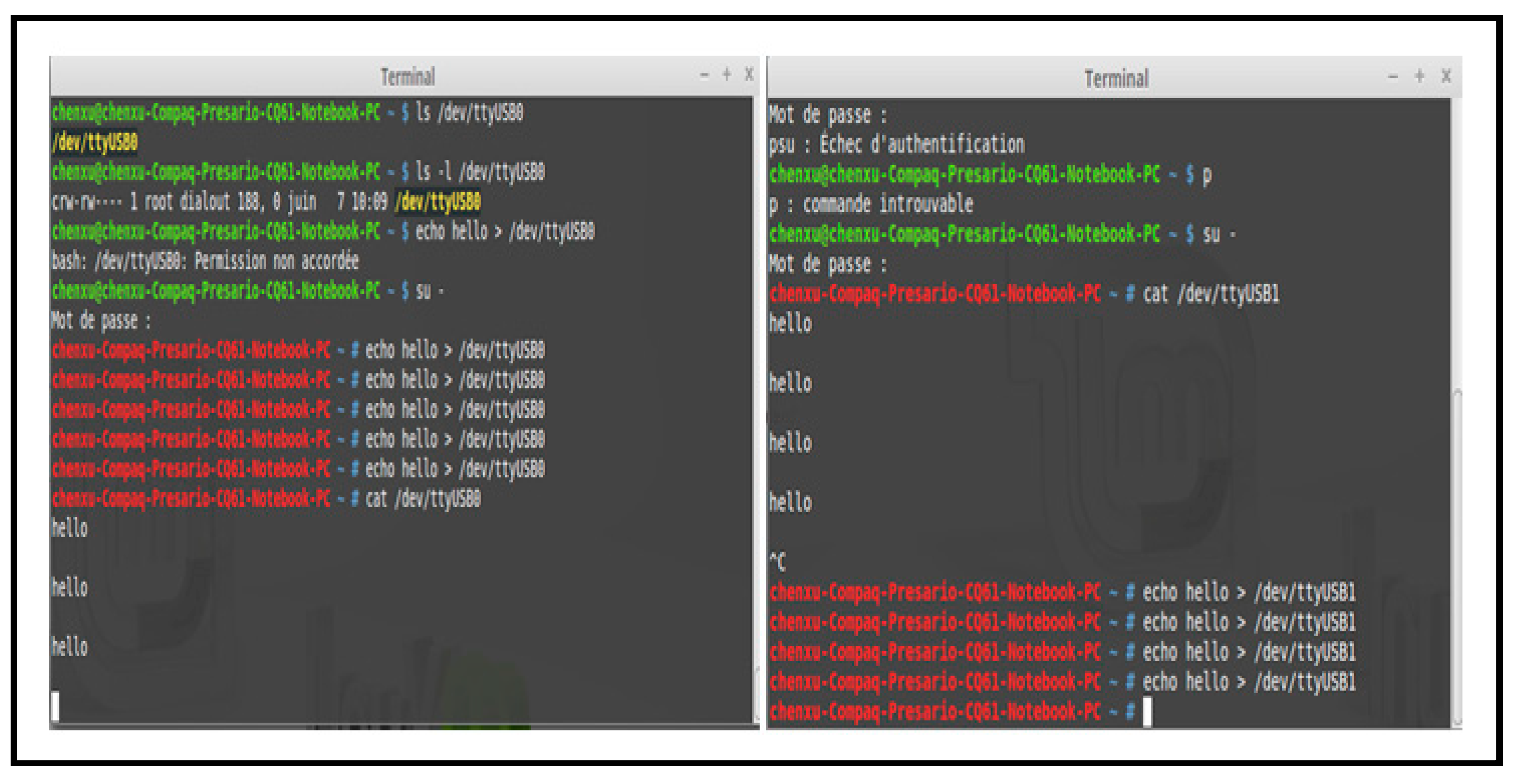Click the 'p : commande introuvable' line
1519x784 pixels.
[x=870, y=204]
